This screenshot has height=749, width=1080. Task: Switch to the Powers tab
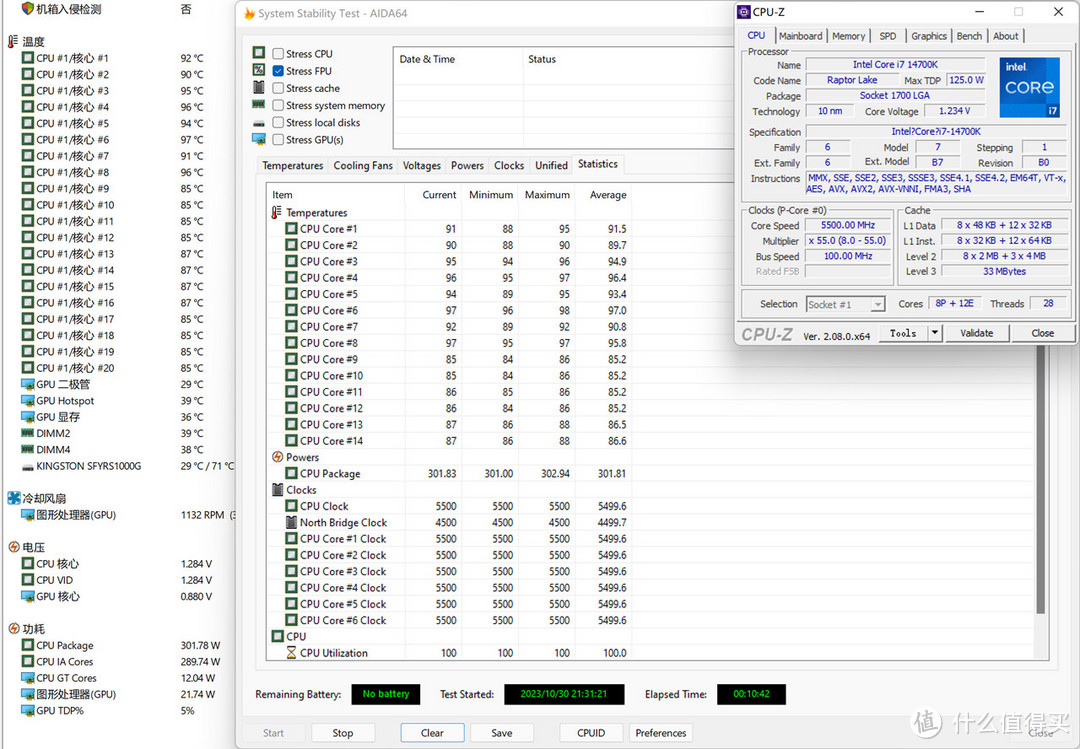point(467,165)
